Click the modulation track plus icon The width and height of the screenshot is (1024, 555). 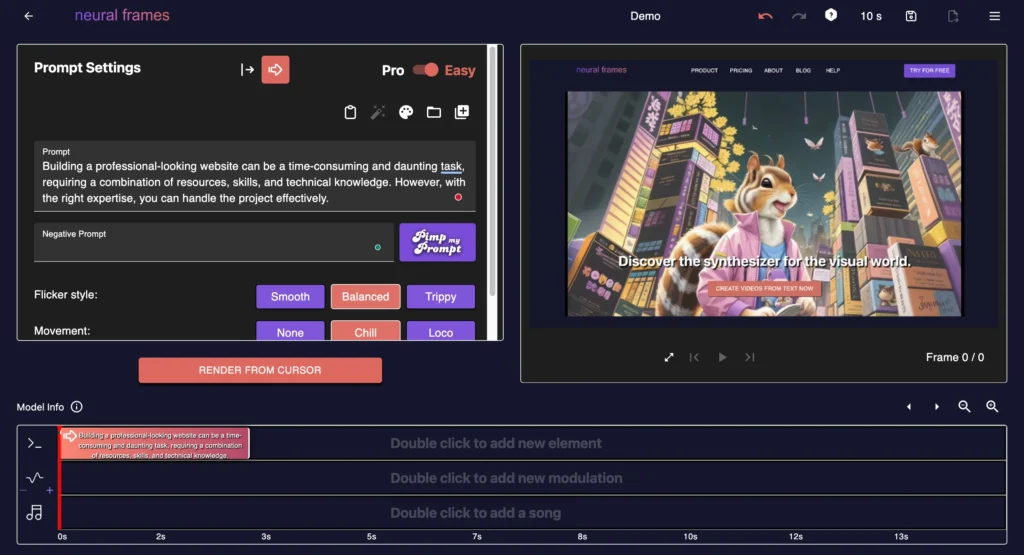pos(50,490)
